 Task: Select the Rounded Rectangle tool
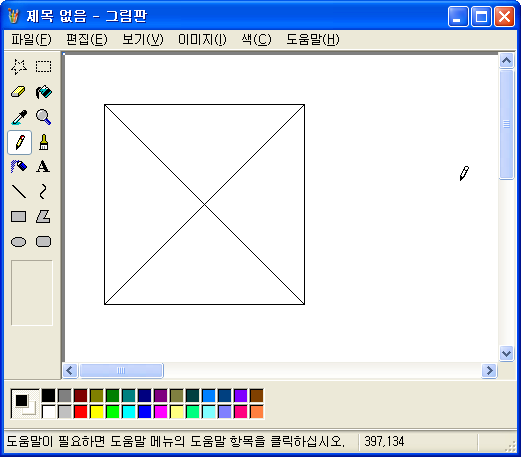pos(44,242)
